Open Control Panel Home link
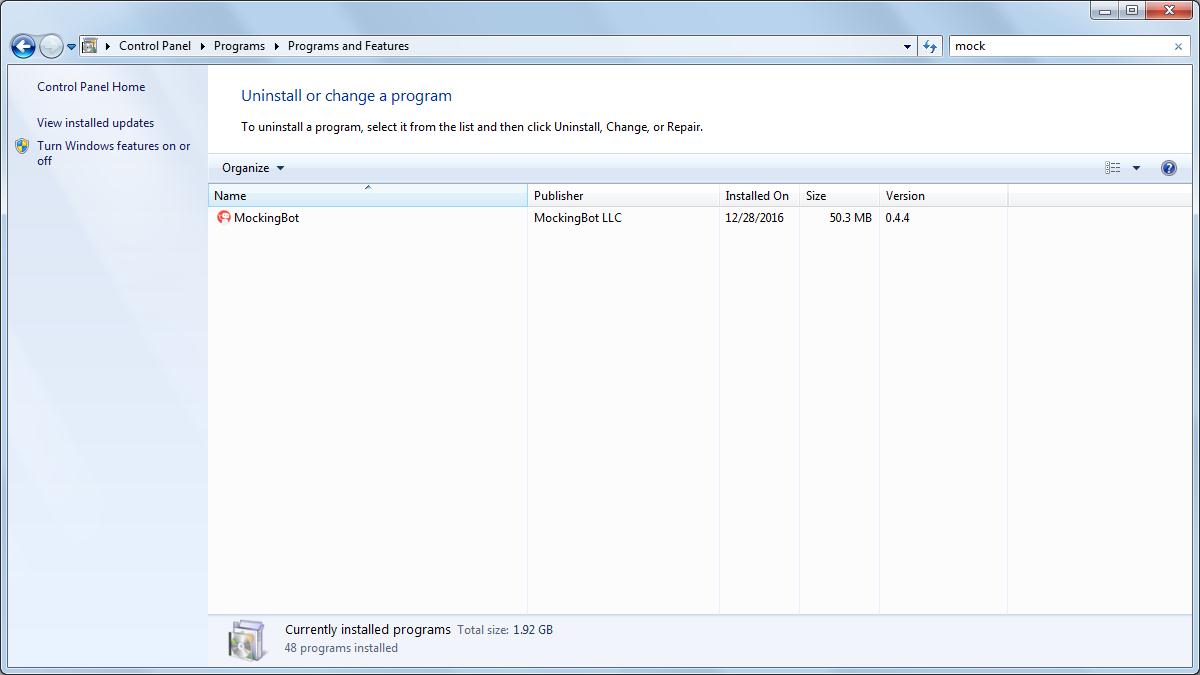This screenshot has width=1200, height=675. tap(91, 87)
